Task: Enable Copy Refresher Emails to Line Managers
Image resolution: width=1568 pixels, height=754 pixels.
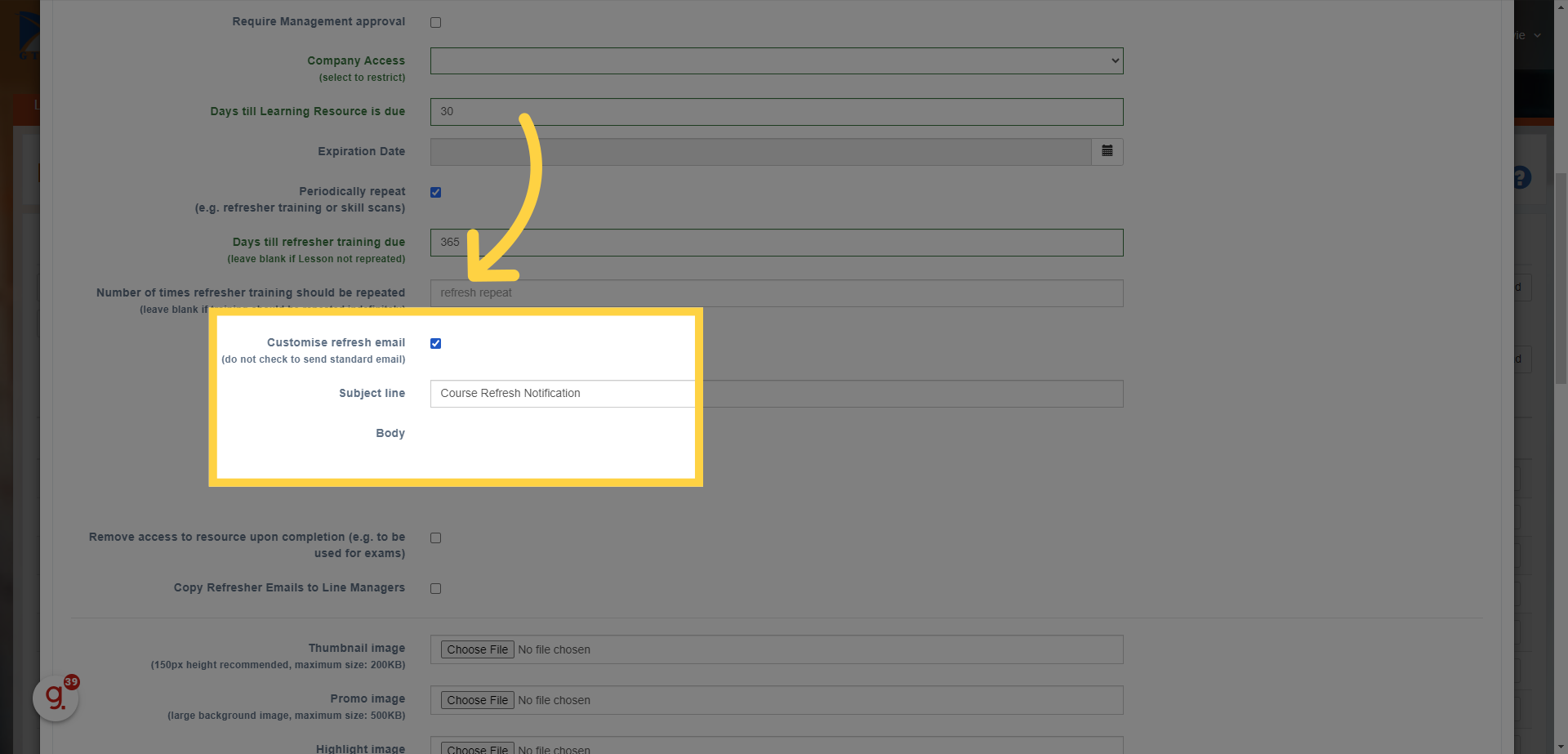Action: click(x=435, y=588)
